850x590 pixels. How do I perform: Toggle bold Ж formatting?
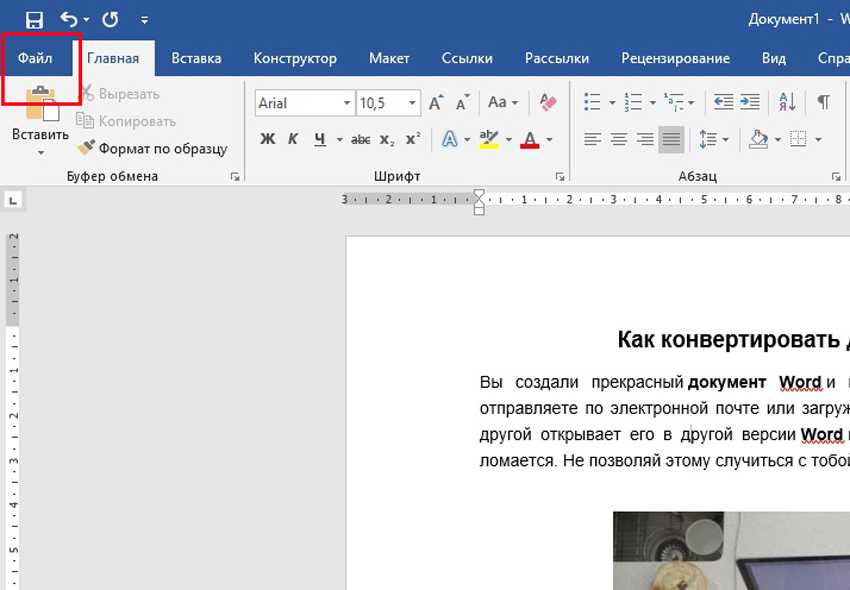(x=267, y=139)
